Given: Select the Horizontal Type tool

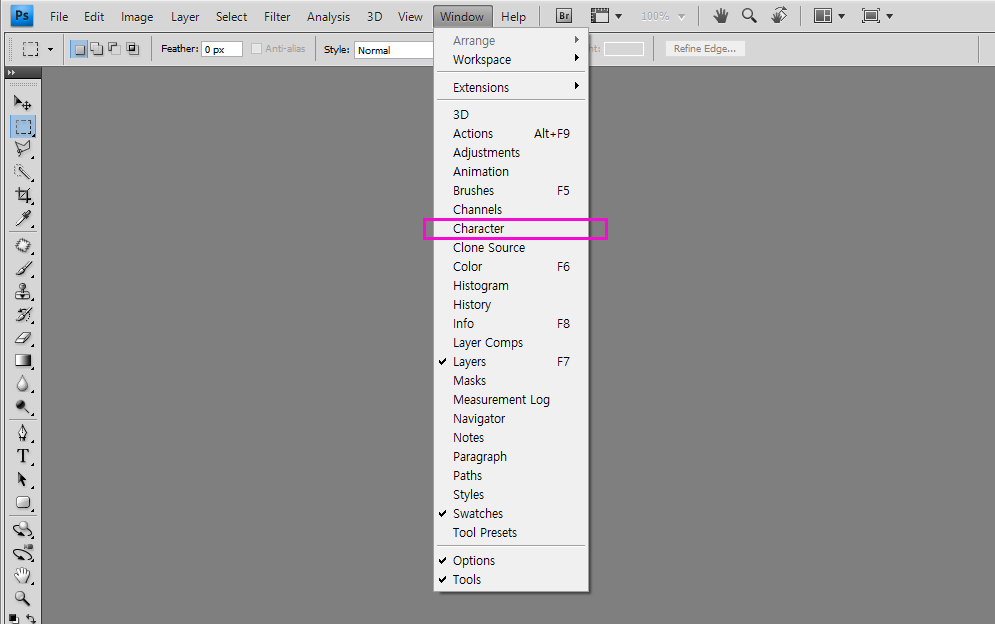Looking at the screenshot, I should [x=23, y=456].
